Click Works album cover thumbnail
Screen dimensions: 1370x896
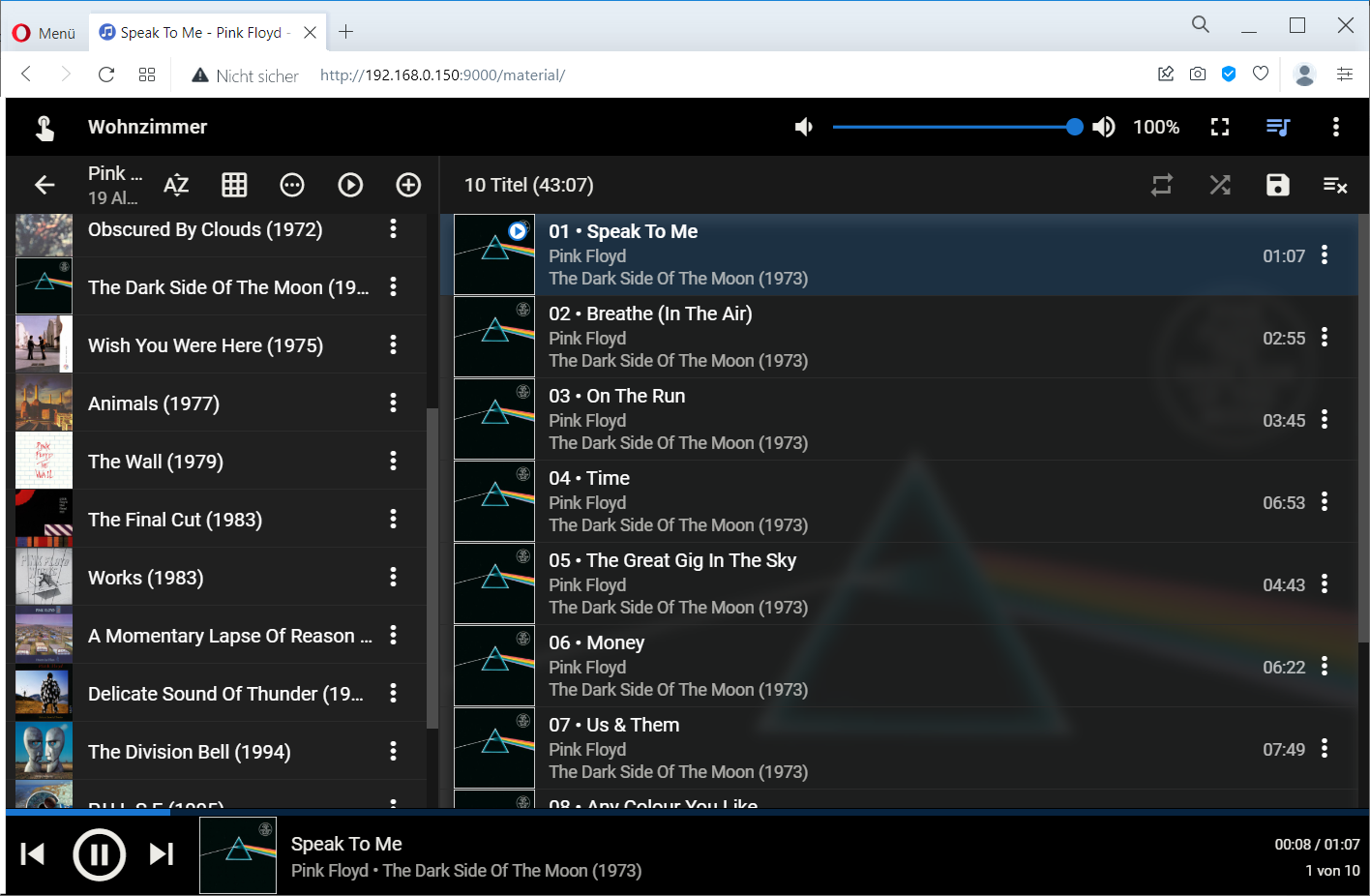click(x=44, y=577)
